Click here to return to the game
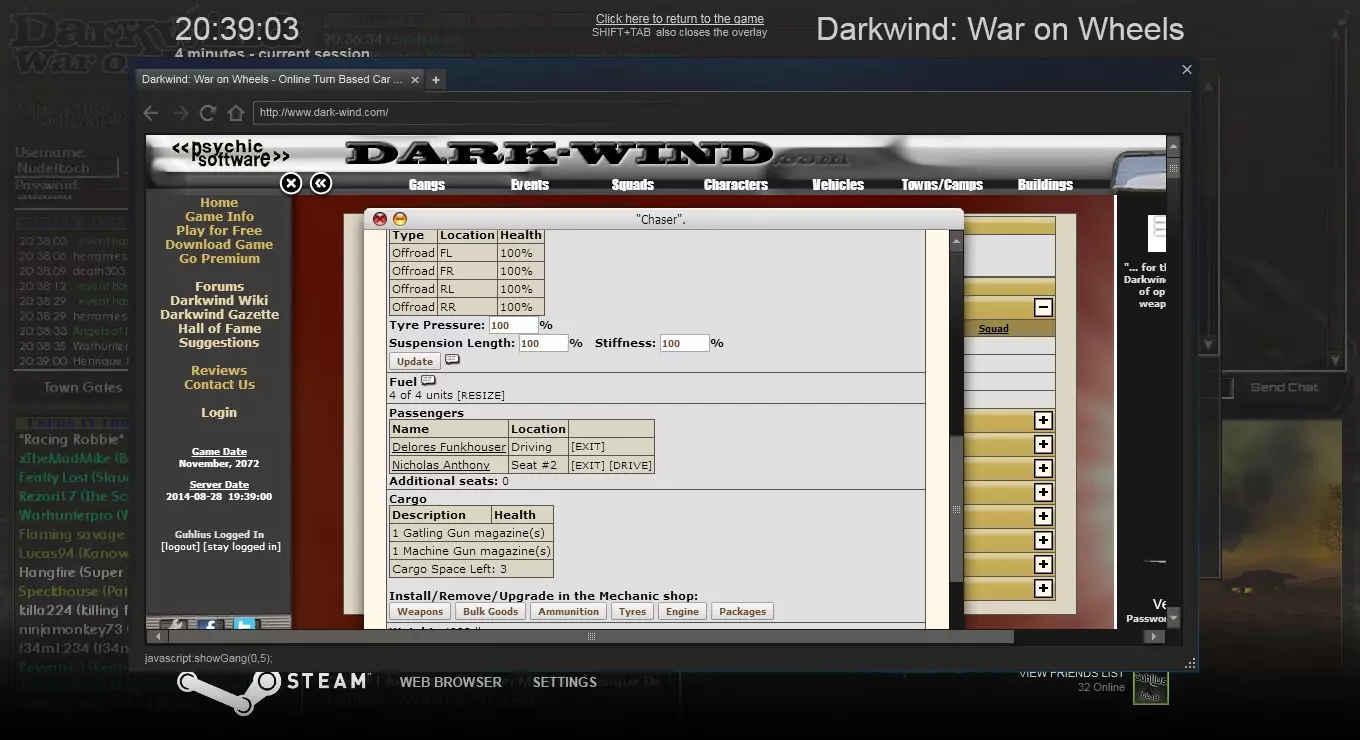The width and height of the screenshot is (1360, 740). tap(680, 19)
